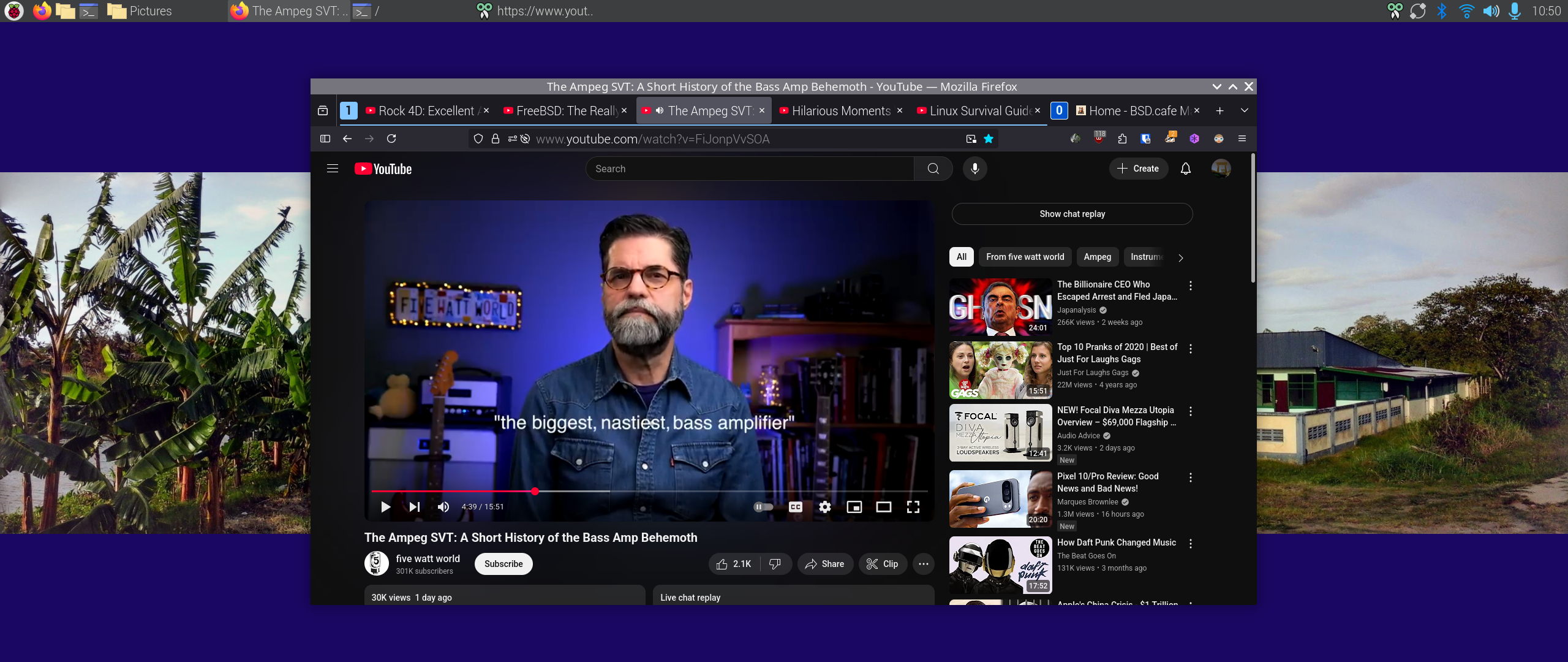This screenshot has height=662, width=1568.
Task: Toggle the bookmark star for this page
Action: (988, 139)
